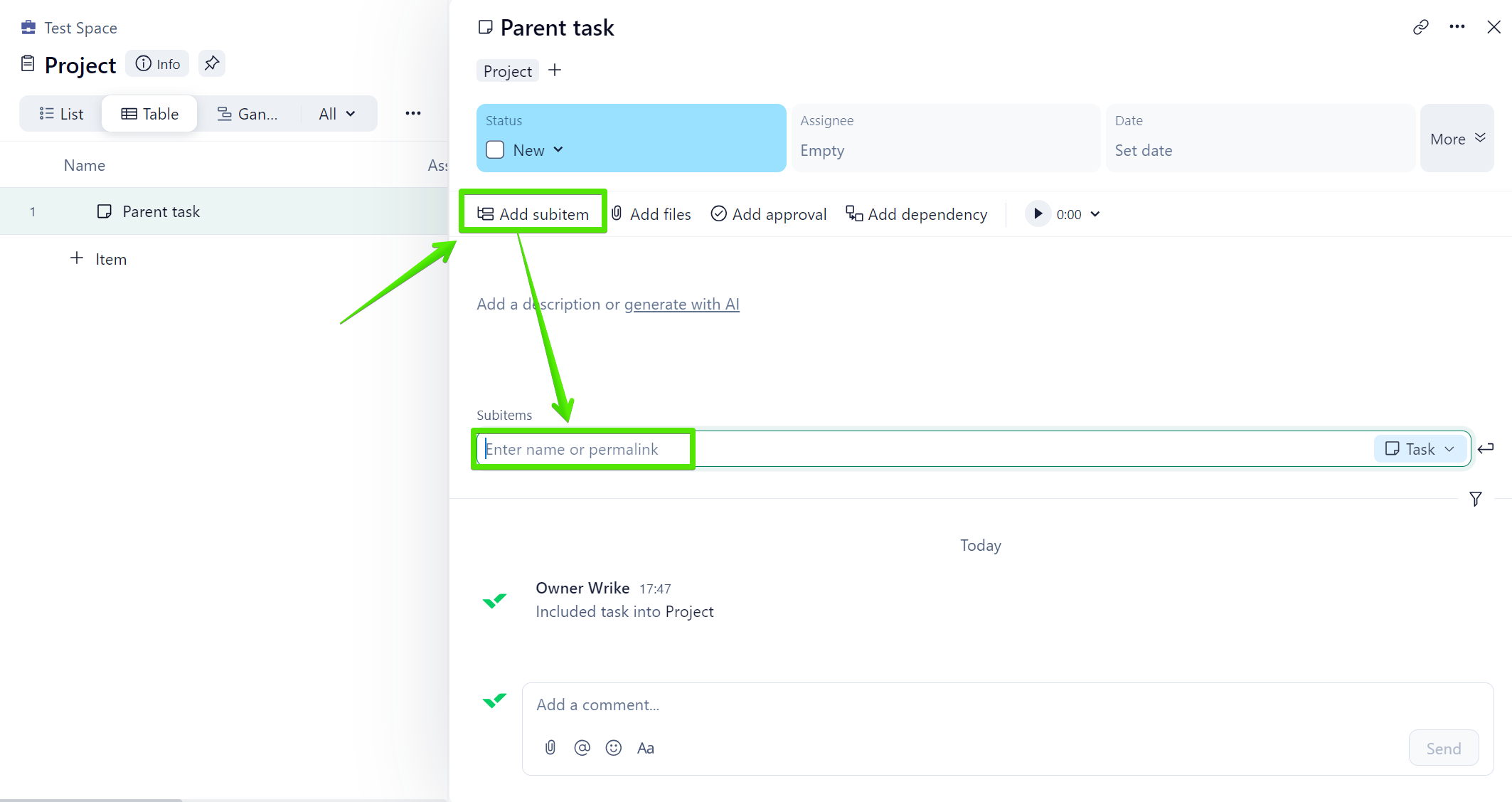The height and width of the screenshot is (802, 1512).
Task: Open the Task type dropdown for the subitem
Action: 1420,449
